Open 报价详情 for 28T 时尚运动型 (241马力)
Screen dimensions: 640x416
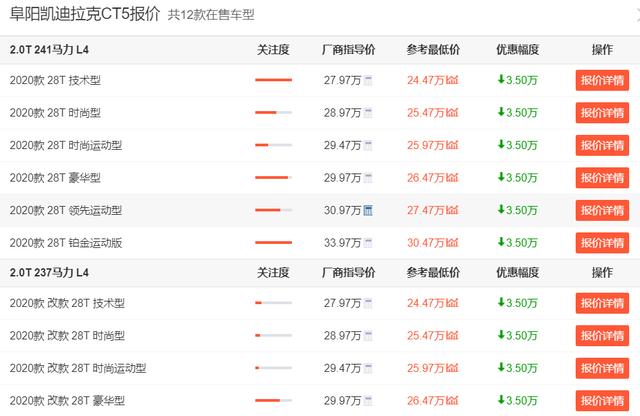(x=602, y=145)
